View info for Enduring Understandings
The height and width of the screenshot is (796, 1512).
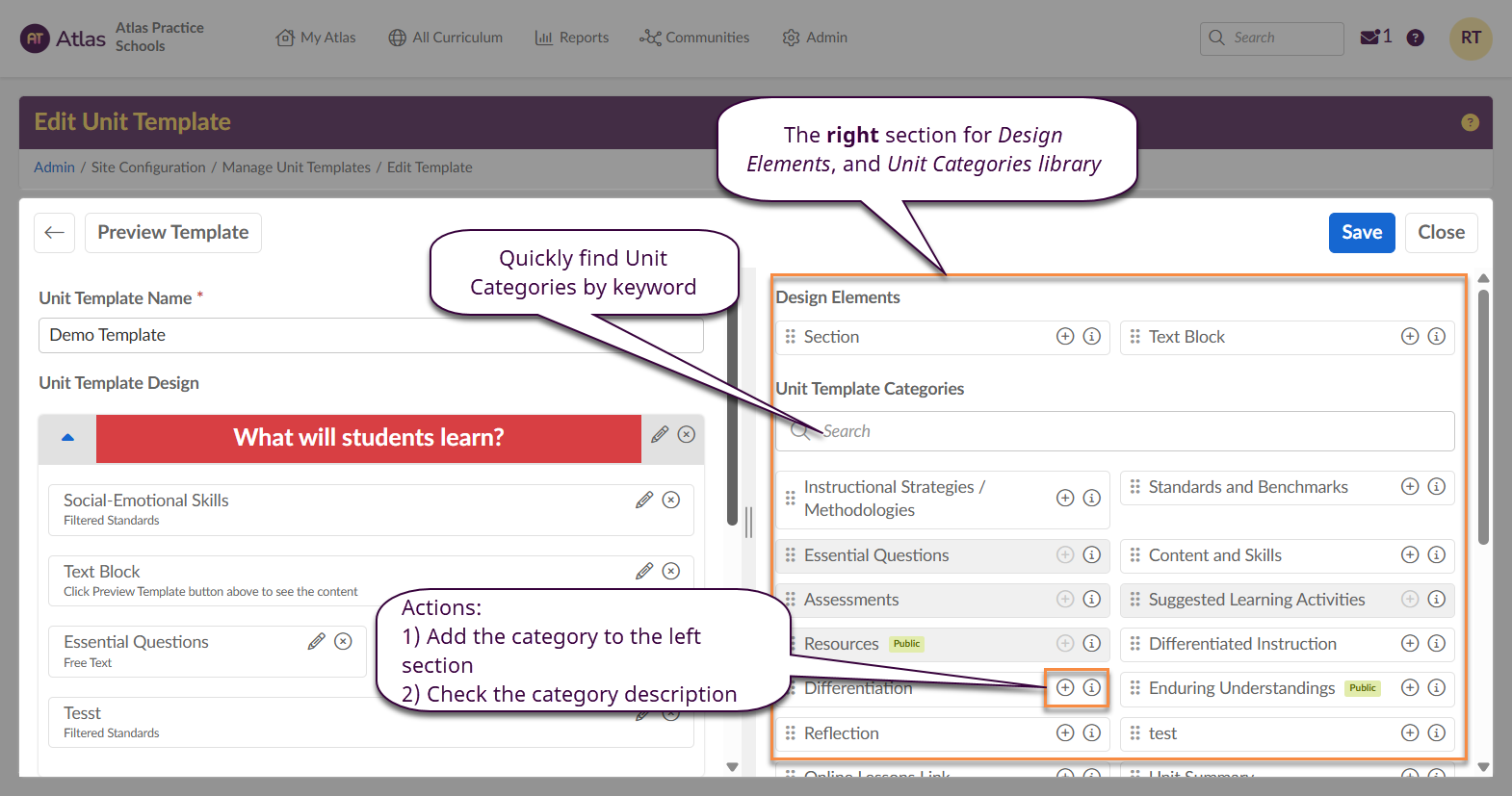1437,688
